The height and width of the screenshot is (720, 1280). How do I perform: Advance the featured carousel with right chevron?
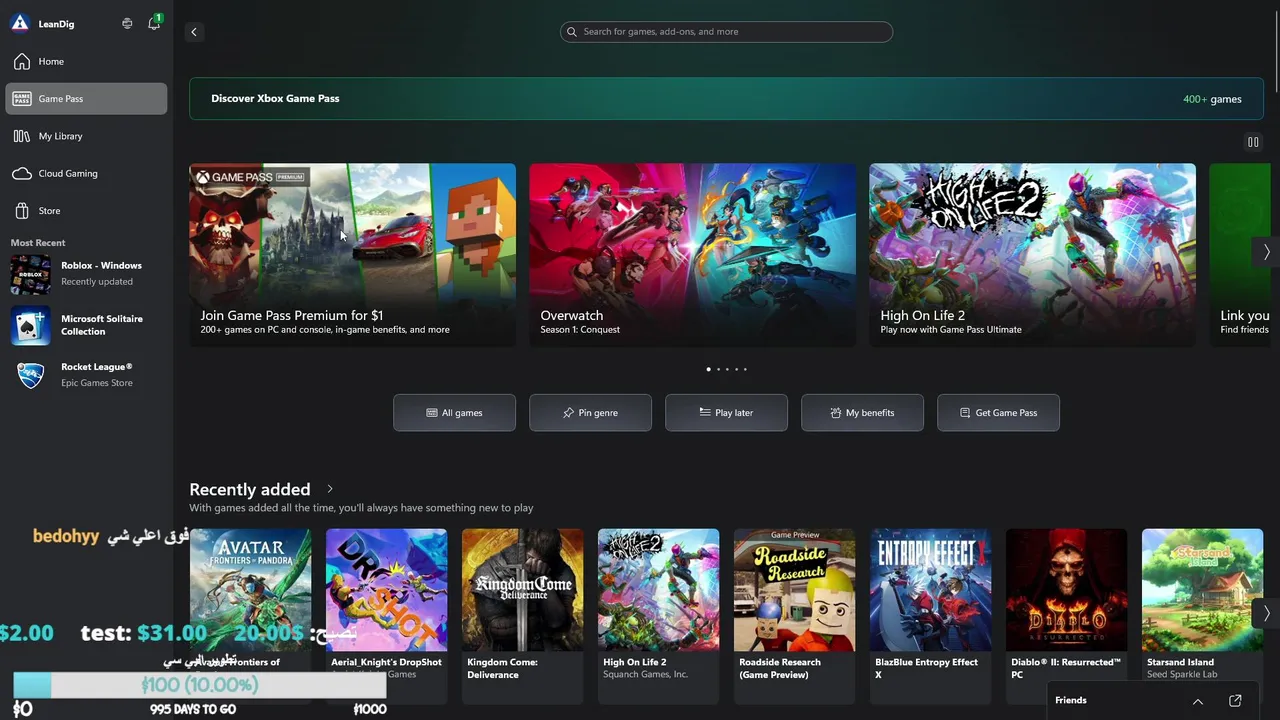click(x=1266, y=252)
